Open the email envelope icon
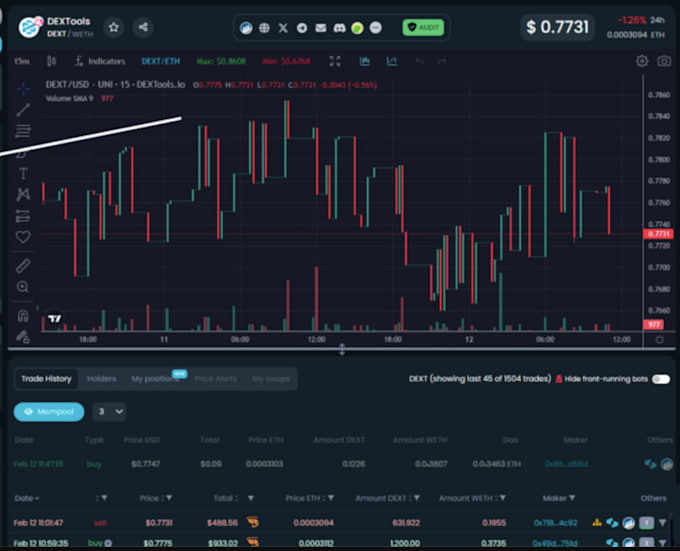Viewport: 680px width, 551px height. [320, 28]
